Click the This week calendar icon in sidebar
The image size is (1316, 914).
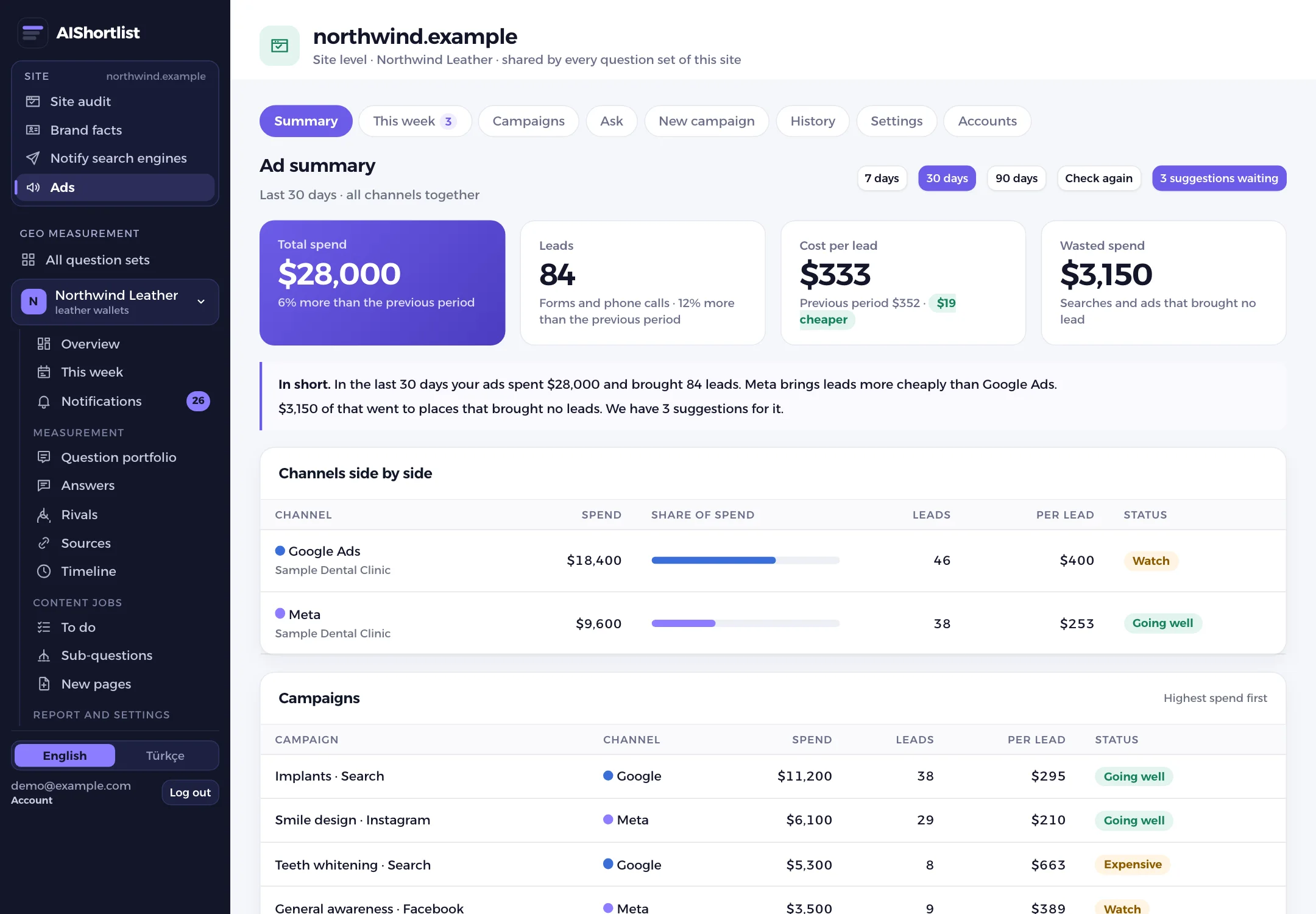[44, 372]
